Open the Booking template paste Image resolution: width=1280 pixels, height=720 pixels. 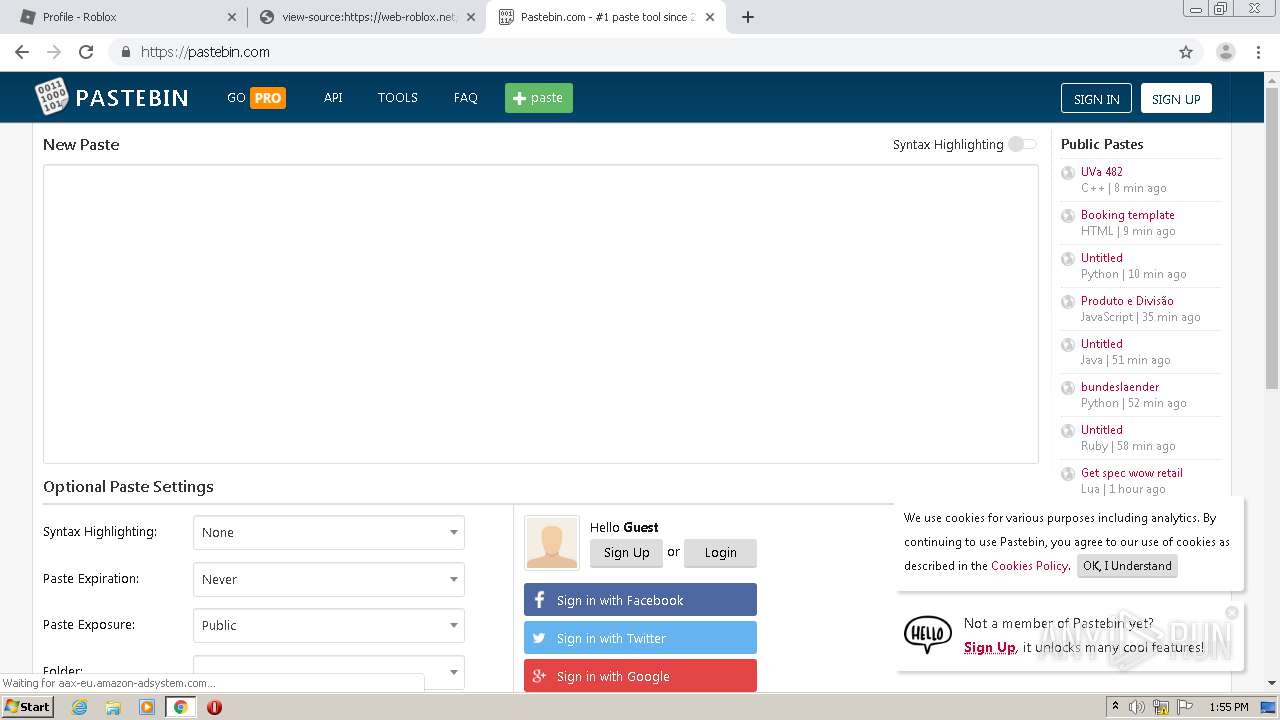tap(1128, 215)
